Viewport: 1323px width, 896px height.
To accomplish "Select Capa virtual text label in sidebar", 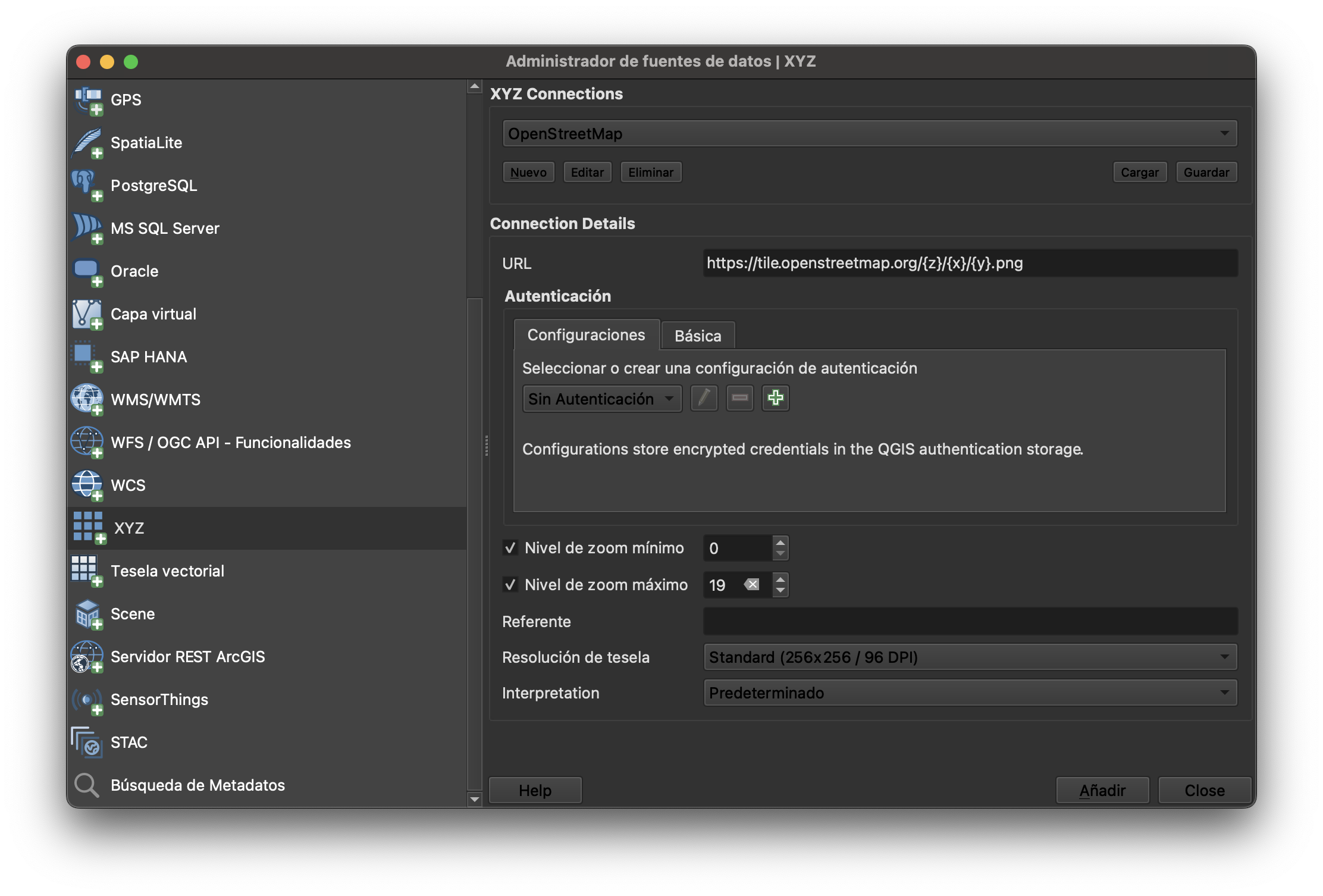I will pyautogui.click(x=153, y=314).
